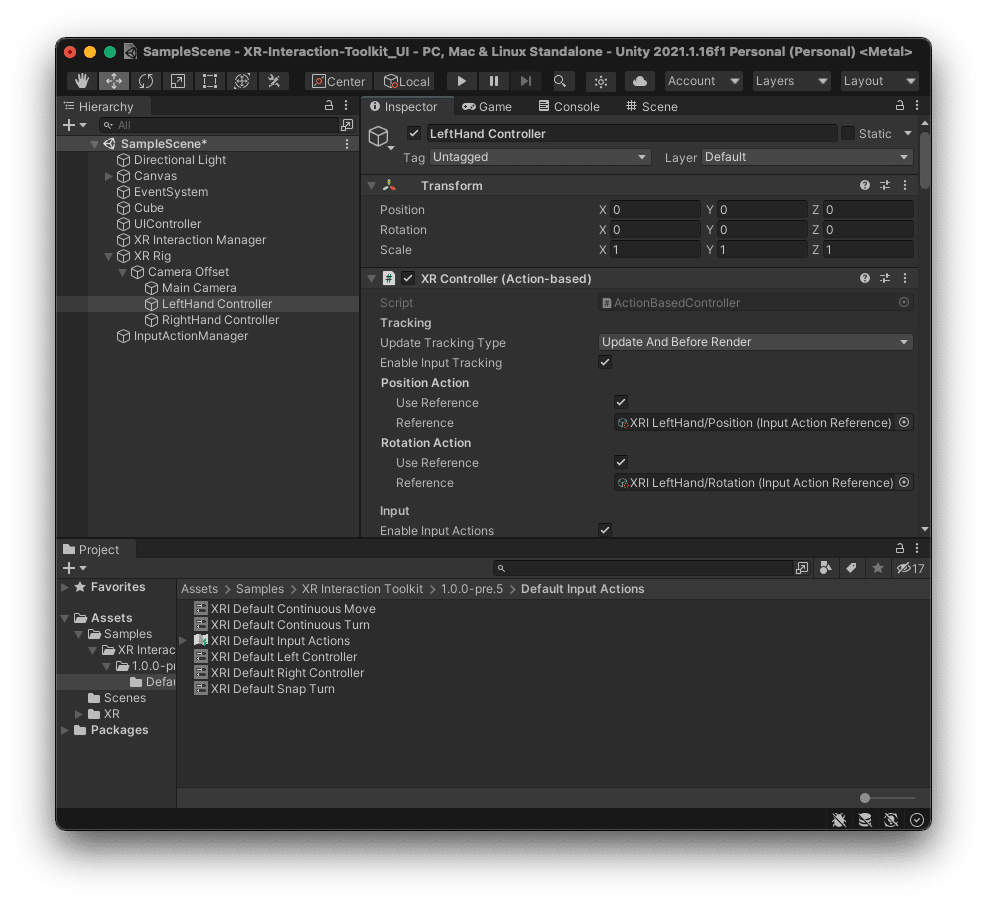Select the Scale tool
This screenshot has height=904, width=987.
click(178, 81)
